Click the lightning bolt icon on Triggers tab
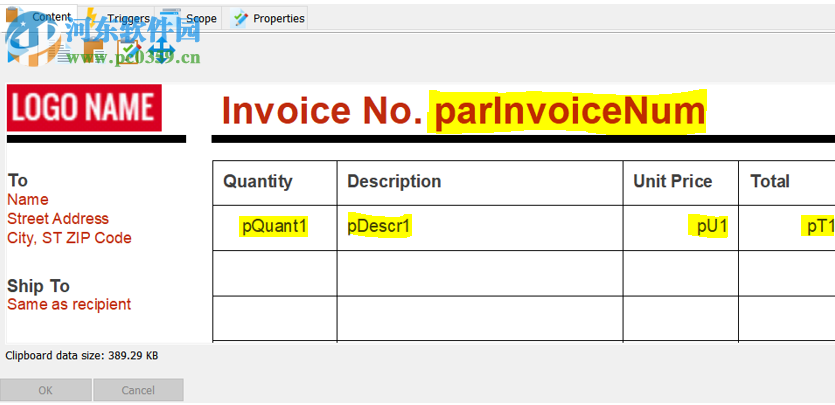835x405 pixels. pyautogui.click(x=91, y=18)
